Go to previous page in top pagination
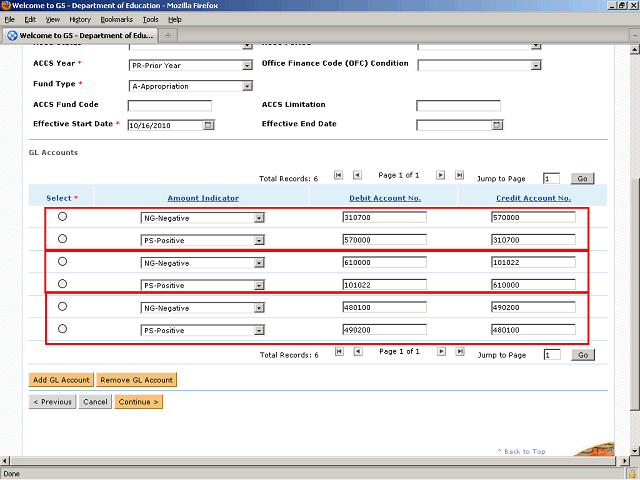This screenshot has height=480, width=640. click(x=357, y=174)
